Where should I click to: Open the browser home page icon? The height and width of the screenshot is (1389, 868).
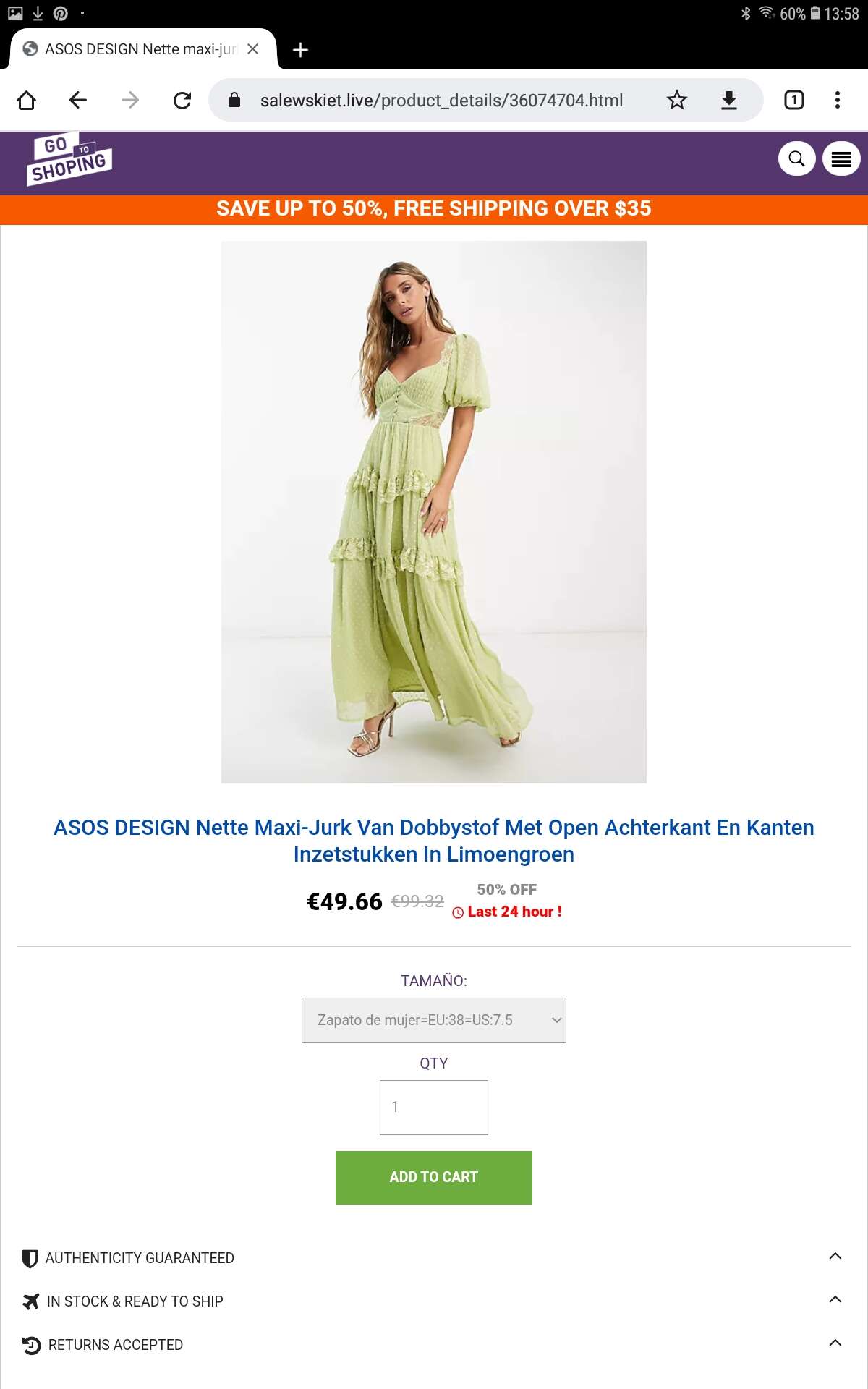pos(27,100)
